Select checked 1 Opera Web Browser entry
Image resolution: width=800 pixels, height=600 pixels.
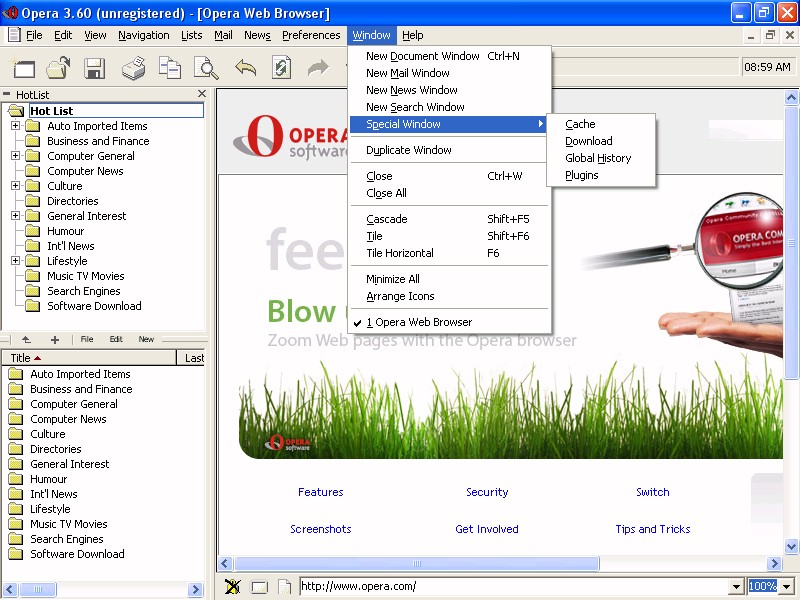point(449,322)
